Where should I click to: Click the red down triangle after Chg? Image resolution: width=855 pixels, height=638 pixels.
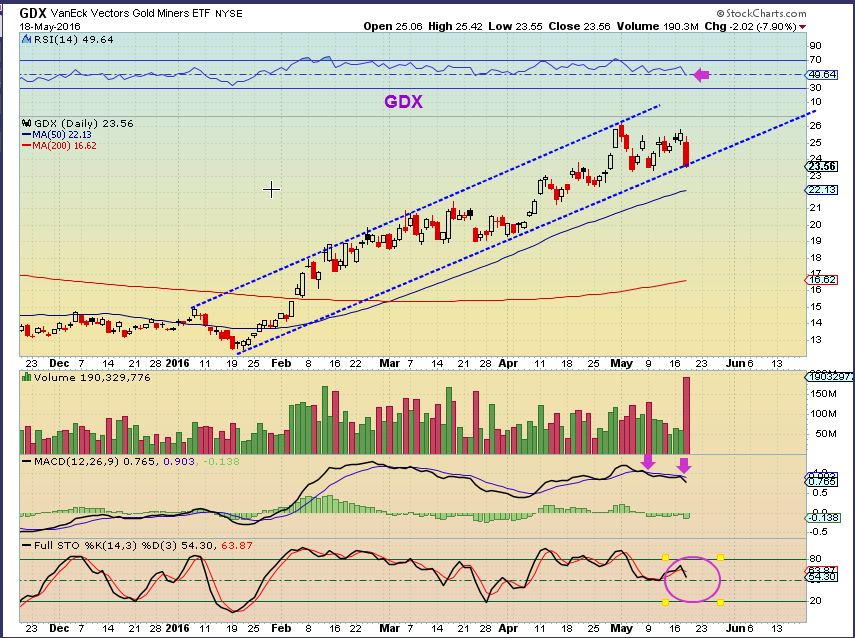[802, 27]
